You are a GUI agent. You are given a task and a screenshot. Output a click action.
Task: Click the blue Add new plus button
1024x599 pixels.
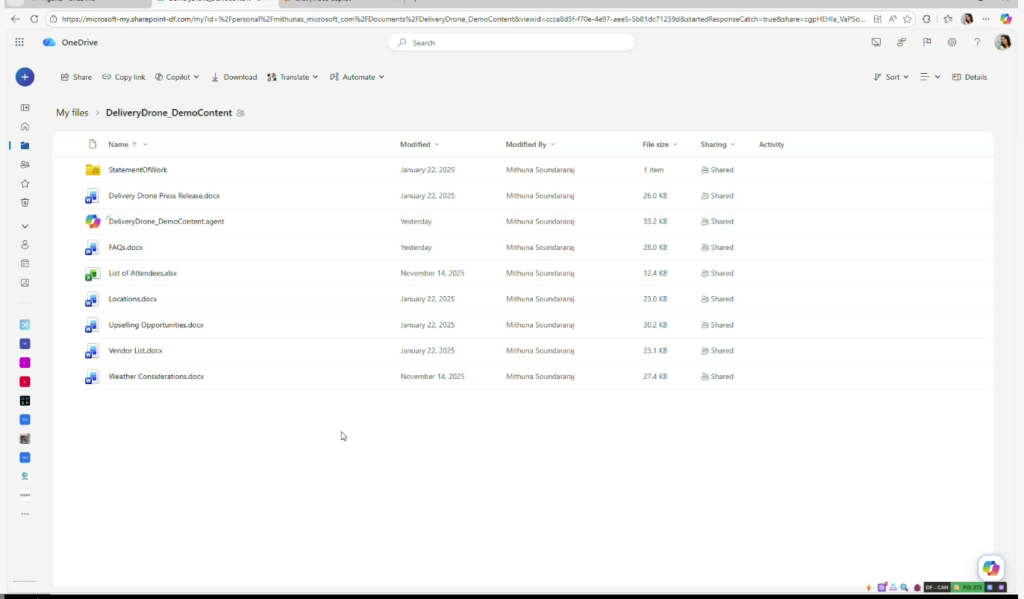click(x=25, y=77)
